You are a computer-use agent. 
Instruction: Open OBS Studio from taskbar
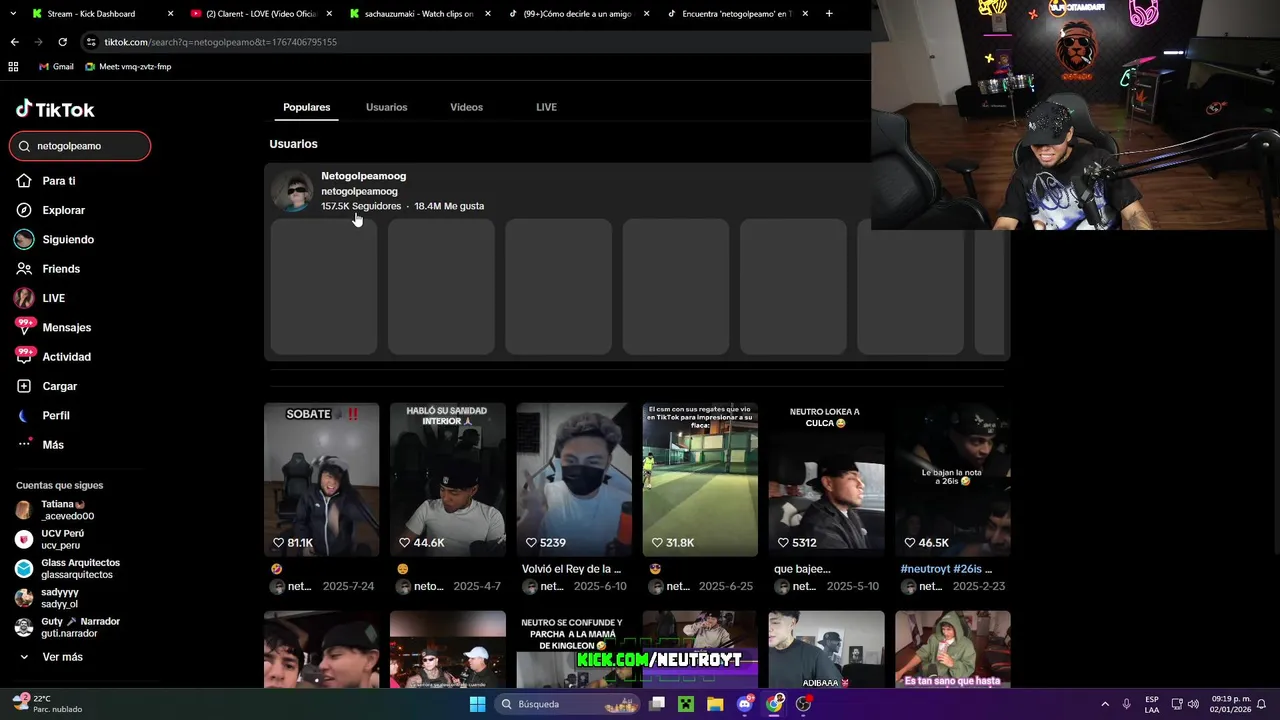pyautogui.click(x=803, y=704)
